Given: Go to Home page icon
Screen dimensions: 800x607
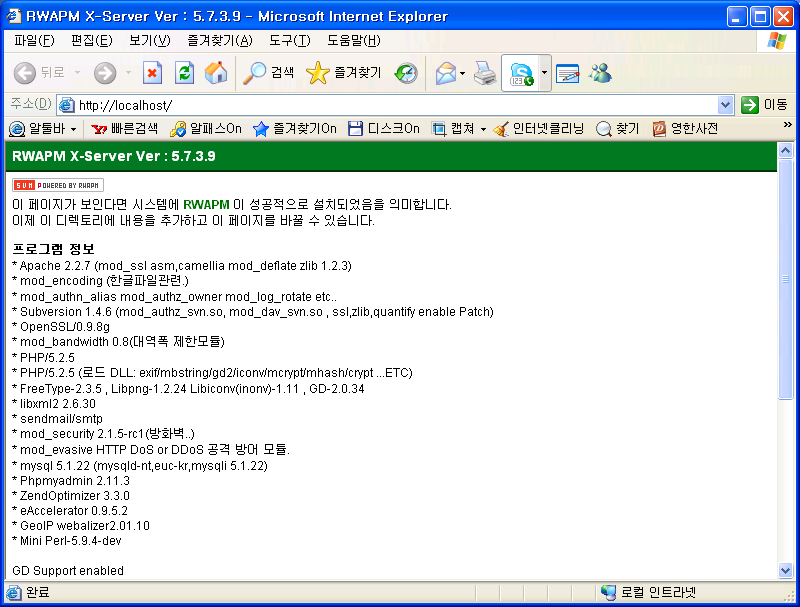Looking at the screenshot, I should coord(216,73).
